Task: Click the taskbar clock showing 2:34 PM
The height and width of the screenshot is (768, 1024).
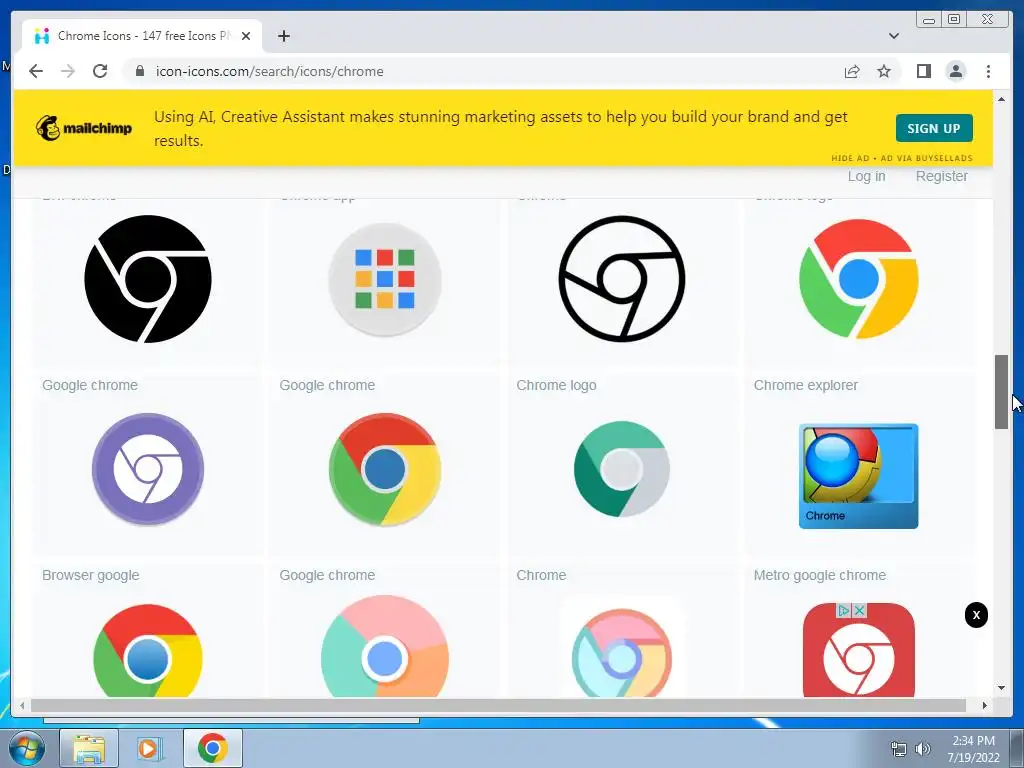Action: coord(973,748)
